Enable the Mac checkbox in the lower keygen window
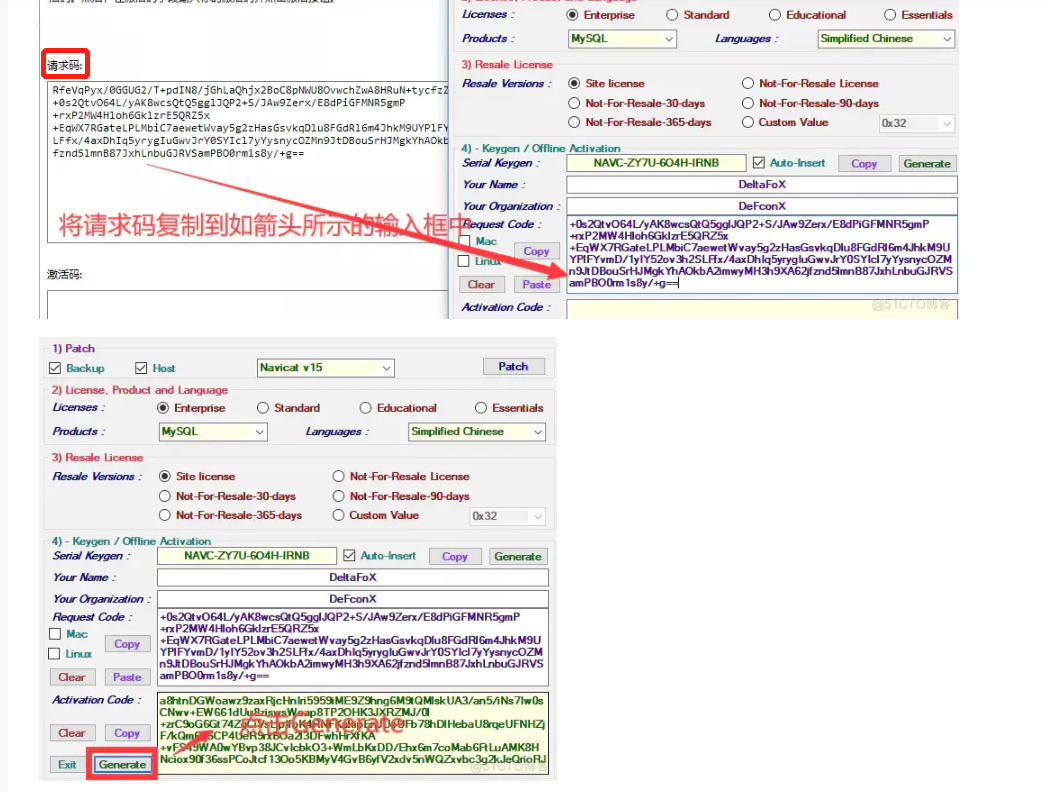The width and height of the screenshot is (1045, 792). coord(56,634)
